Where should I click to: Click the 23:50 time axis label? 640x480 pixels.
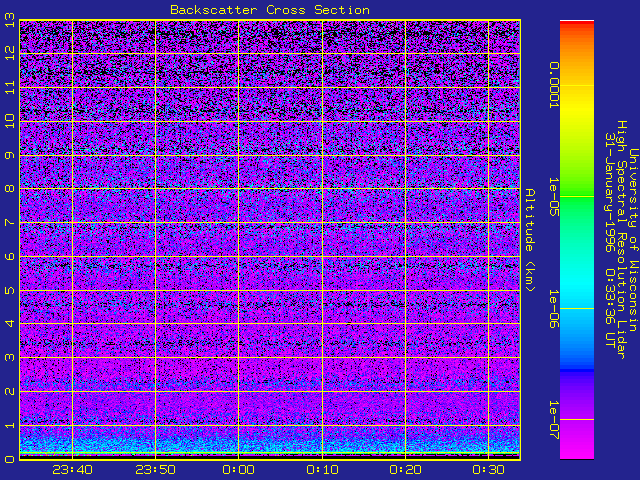156,470
